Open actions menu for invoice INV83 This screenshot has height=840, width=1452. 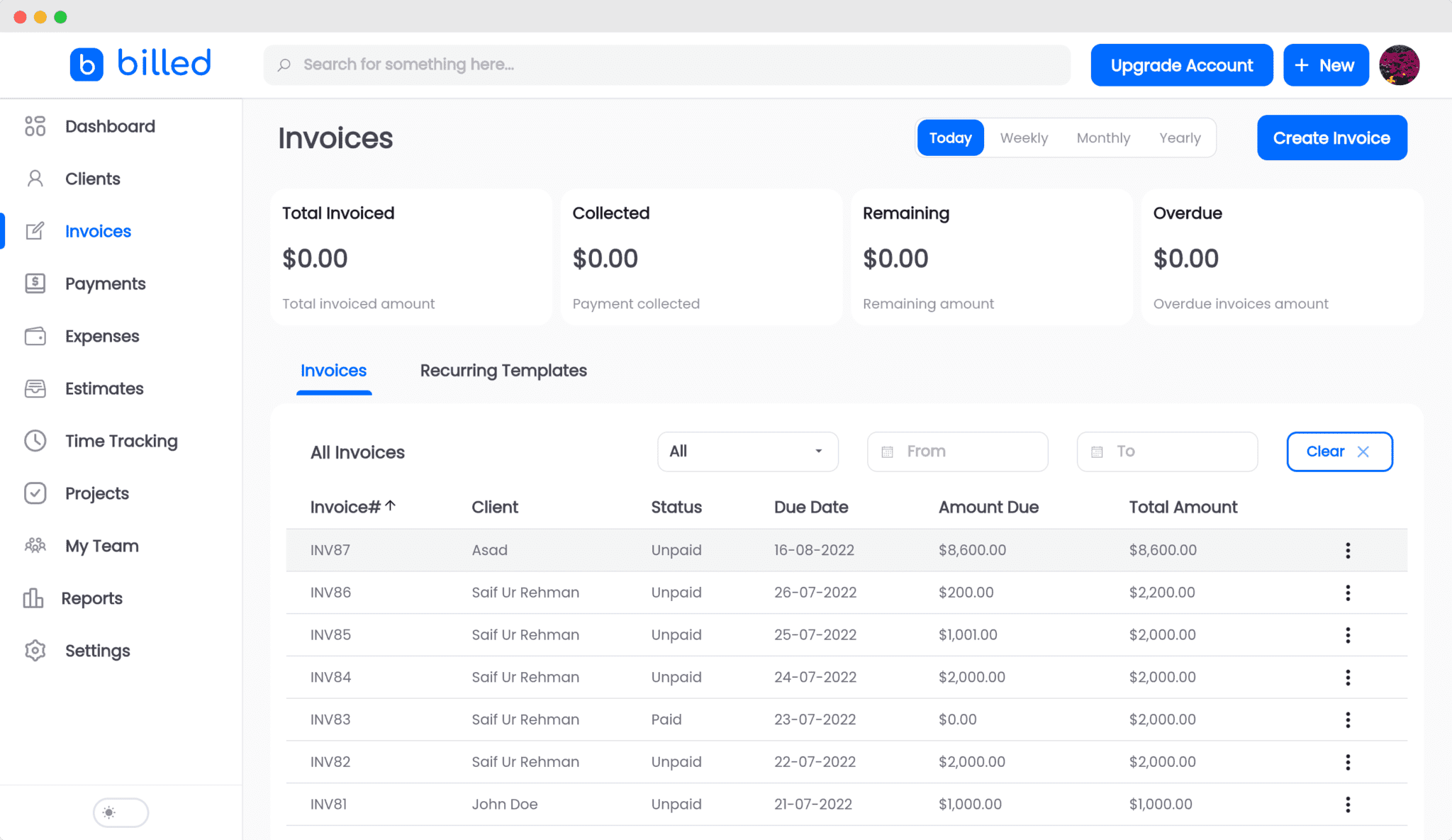pos(1348,719)
